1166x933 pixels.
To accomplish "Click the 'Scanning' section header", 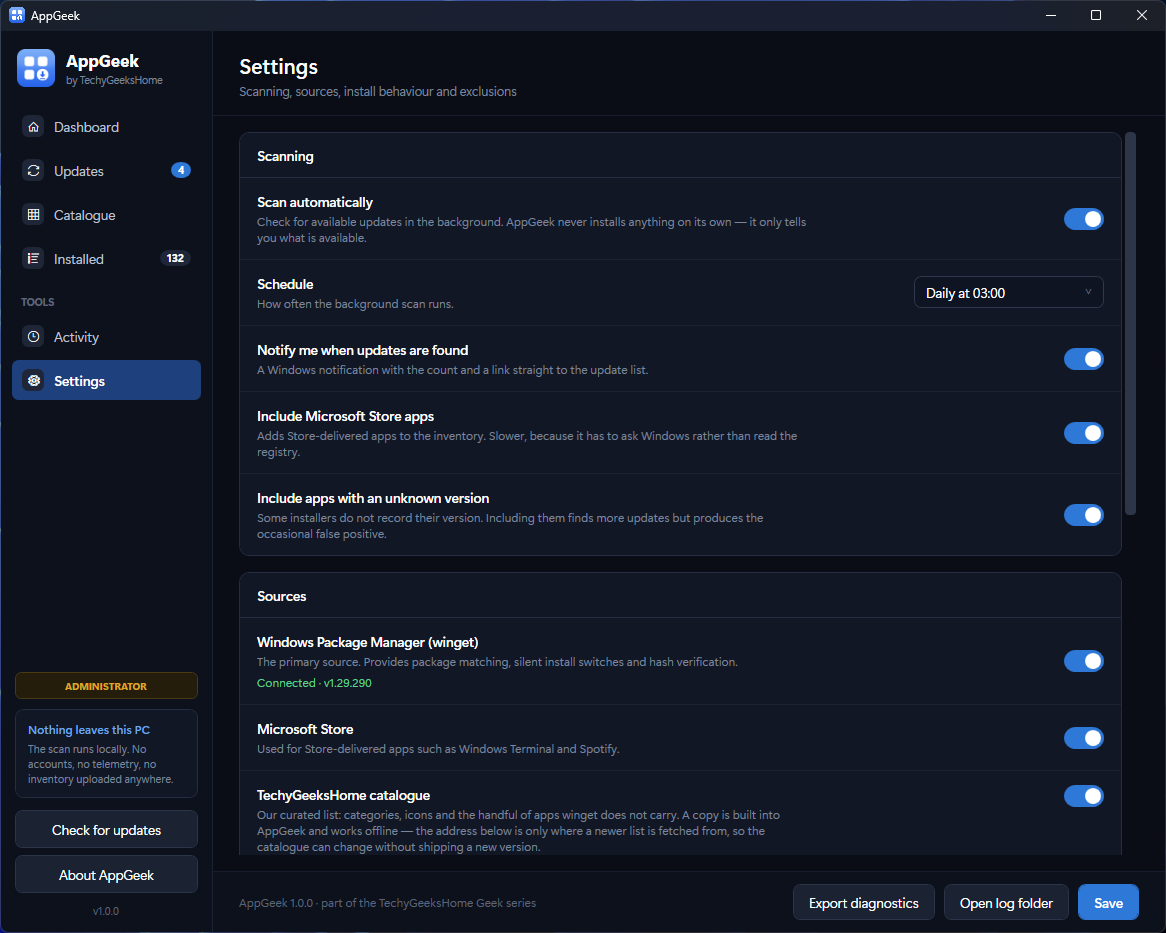I will click(x=285, y=156).
